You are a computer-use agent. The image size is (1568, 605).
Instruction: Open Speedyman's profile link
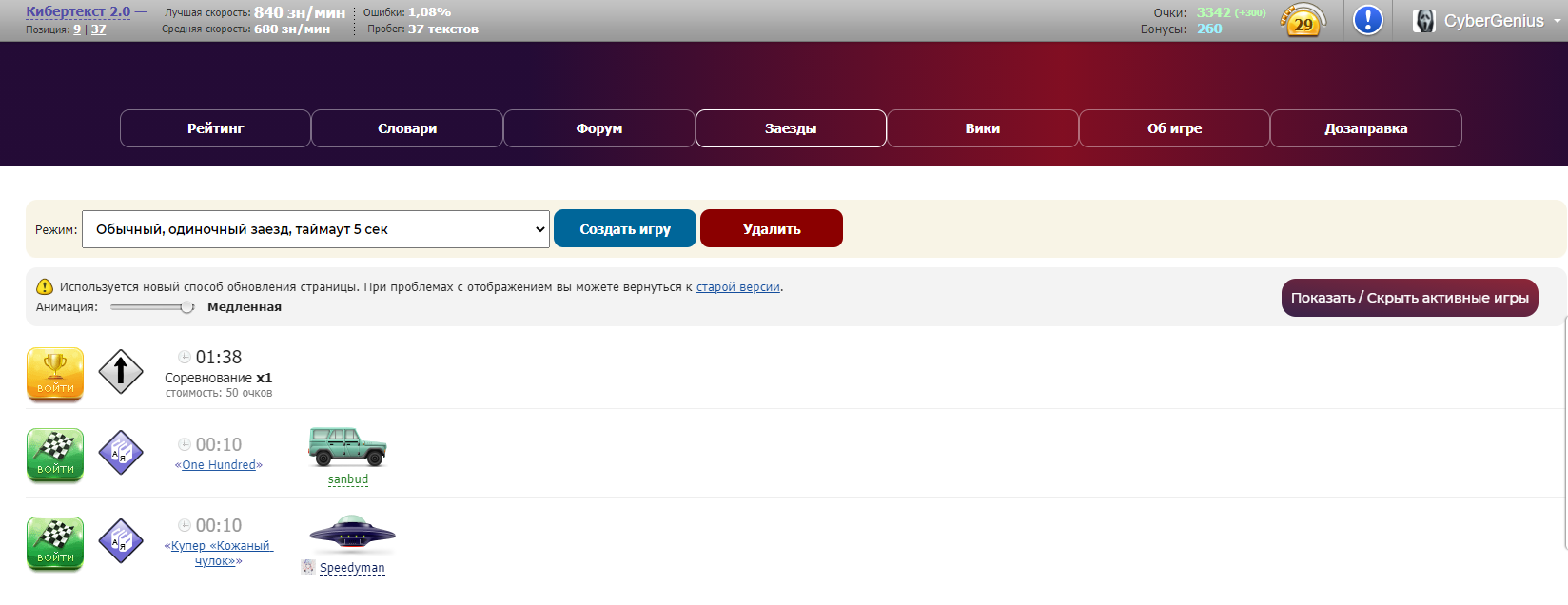352,568
